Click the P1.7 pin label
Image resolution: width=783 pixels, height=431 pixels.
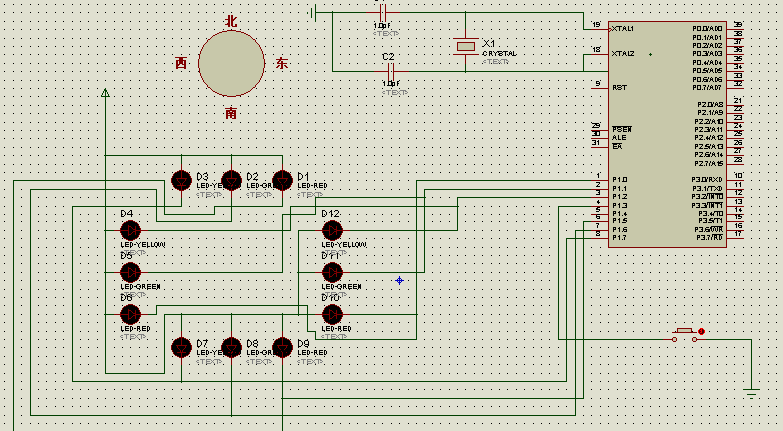click(x=620, y=237)
